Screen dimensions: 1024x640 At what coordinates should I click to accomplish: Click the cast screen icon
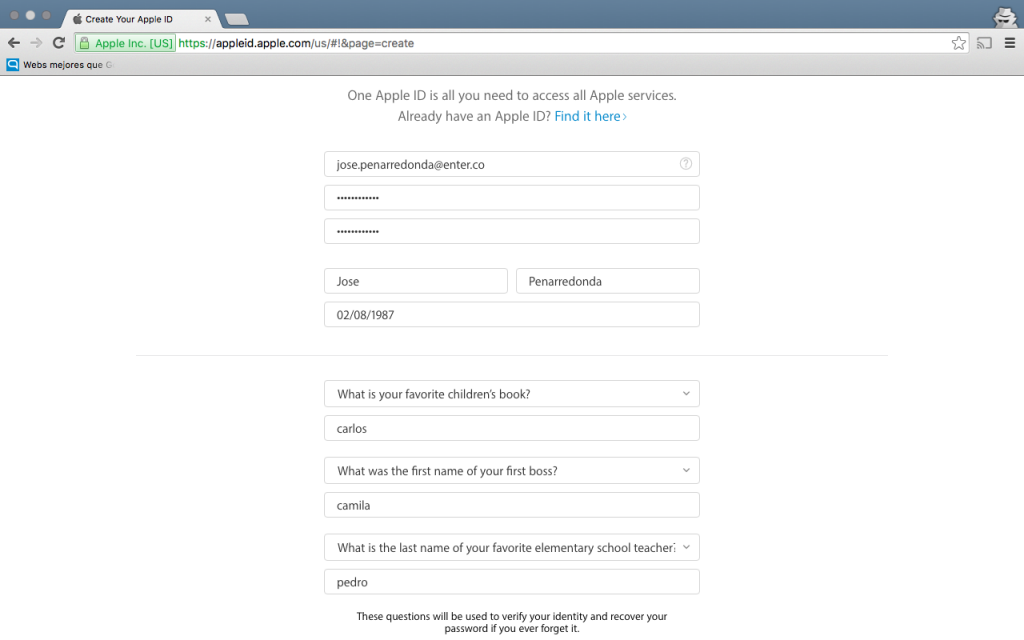[x=984, y=43]
